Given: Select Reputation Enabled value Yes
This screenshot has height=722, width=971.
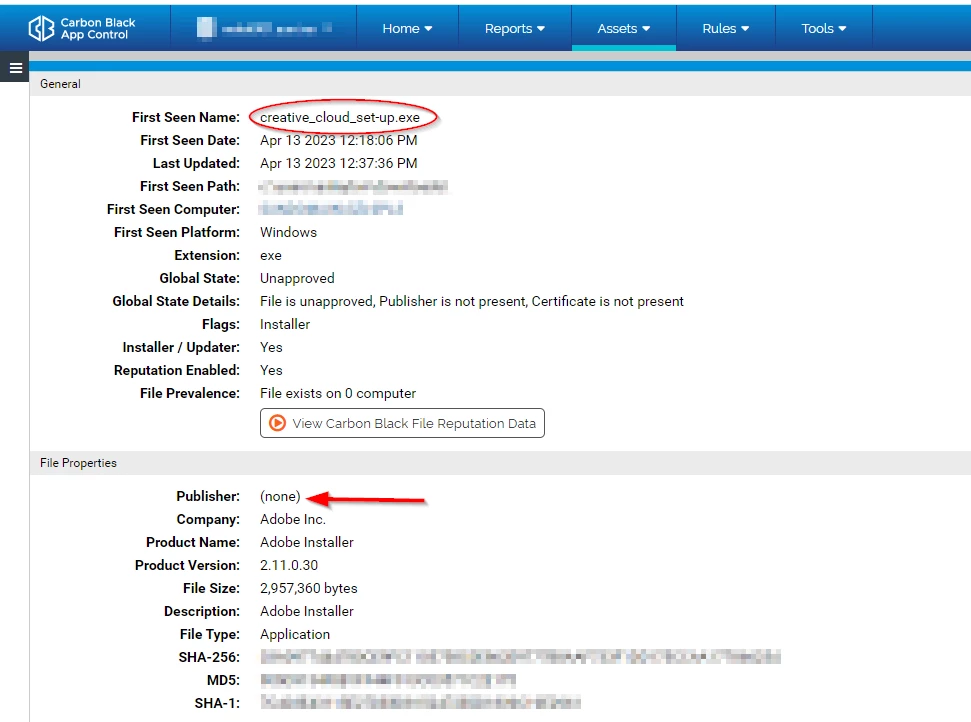Looking at the screenshot, I should tap(271, 370).
